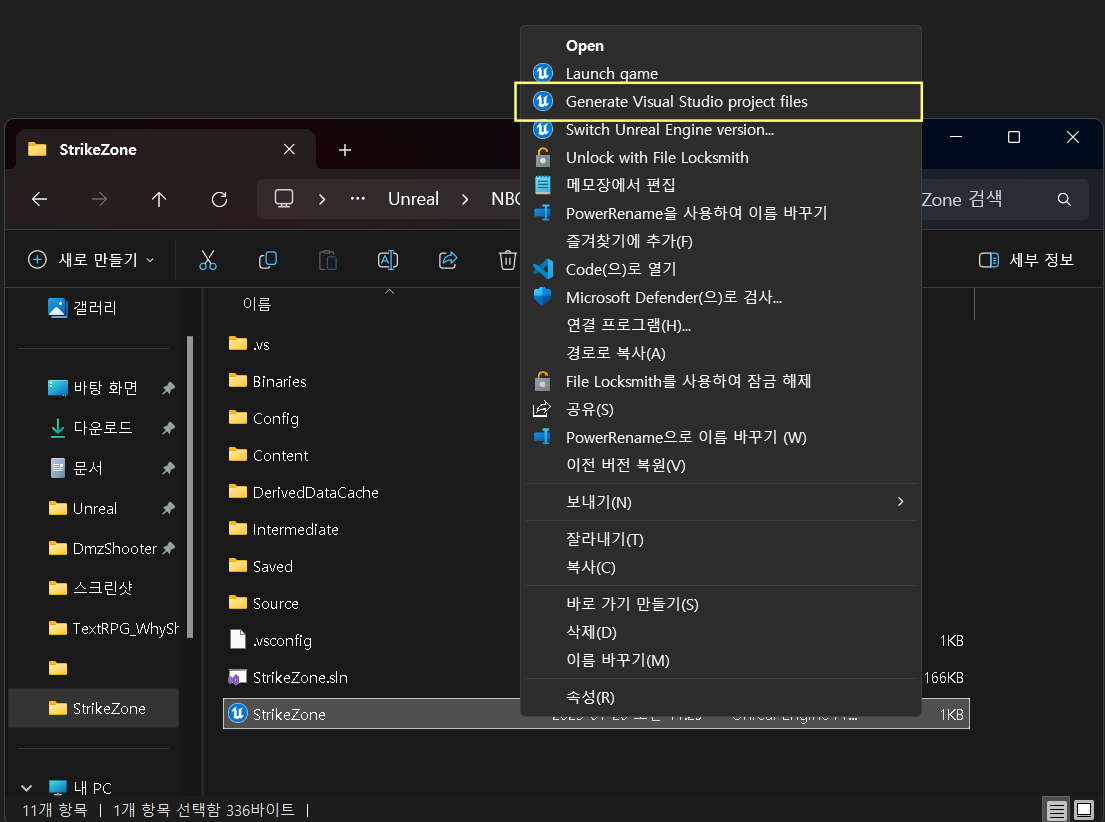Click Unreal in the address breadcrumb
The height and width of the screenshot is (822, 1105).
413,199
